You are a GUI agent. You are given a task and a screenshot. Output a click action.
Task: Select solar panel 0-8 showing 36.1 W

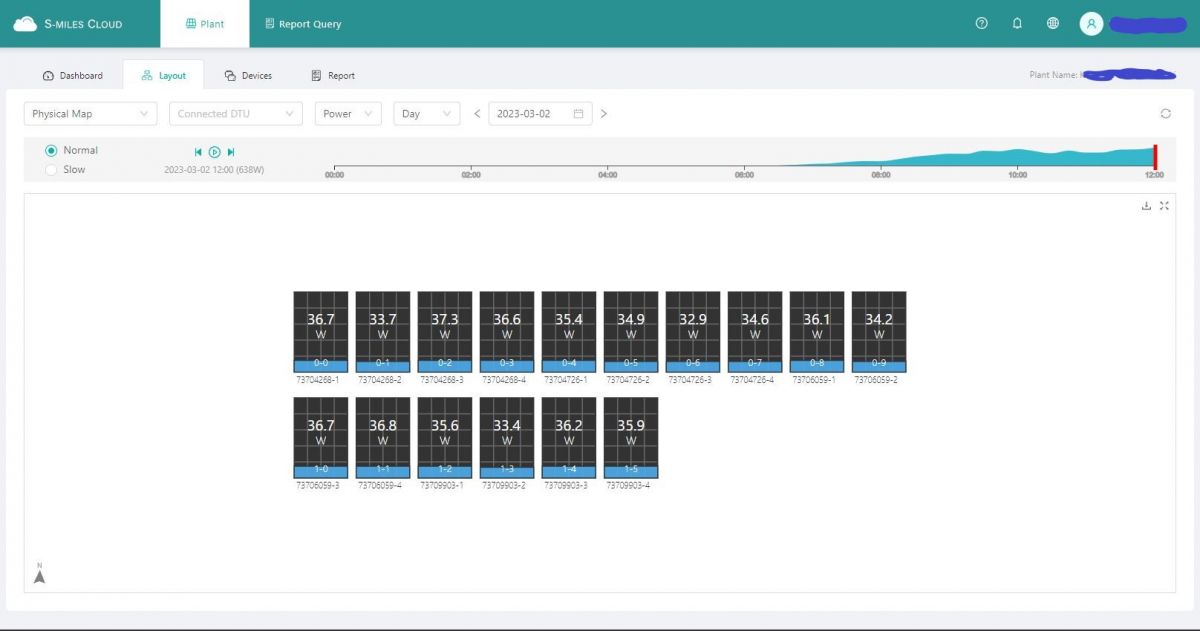click(x=817, y=332)
